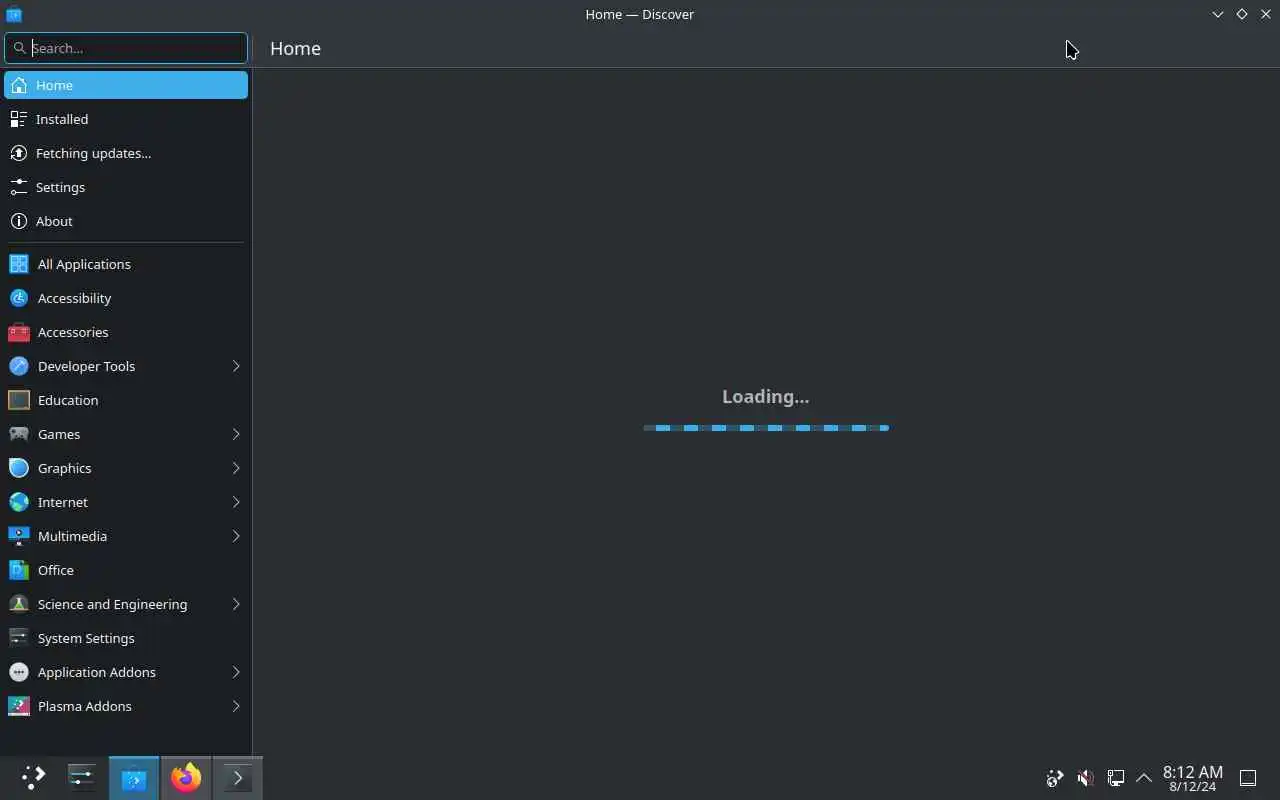Expand the Internet subcategories arrow
Viewport: 1280px width, 800px height.
[x=236, y=502]
